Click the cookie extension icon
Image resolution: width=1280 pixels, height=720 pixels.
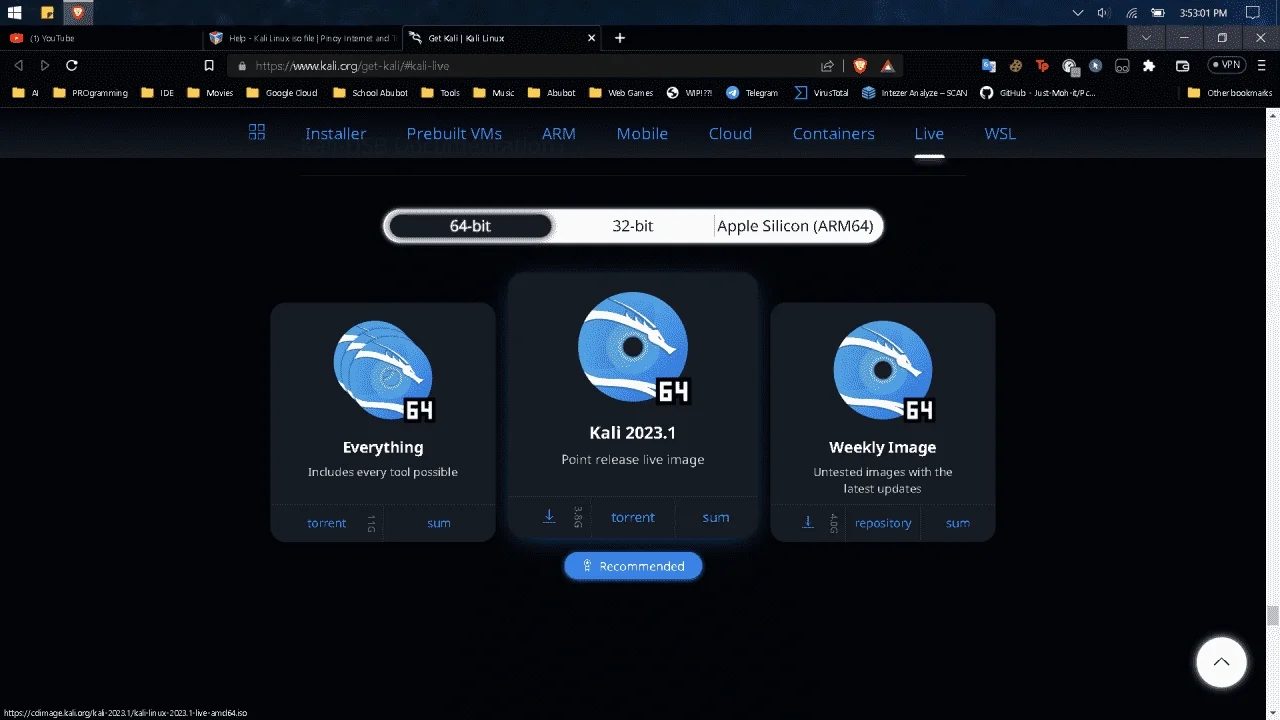pyautogui.click(x=1015, y=66)
